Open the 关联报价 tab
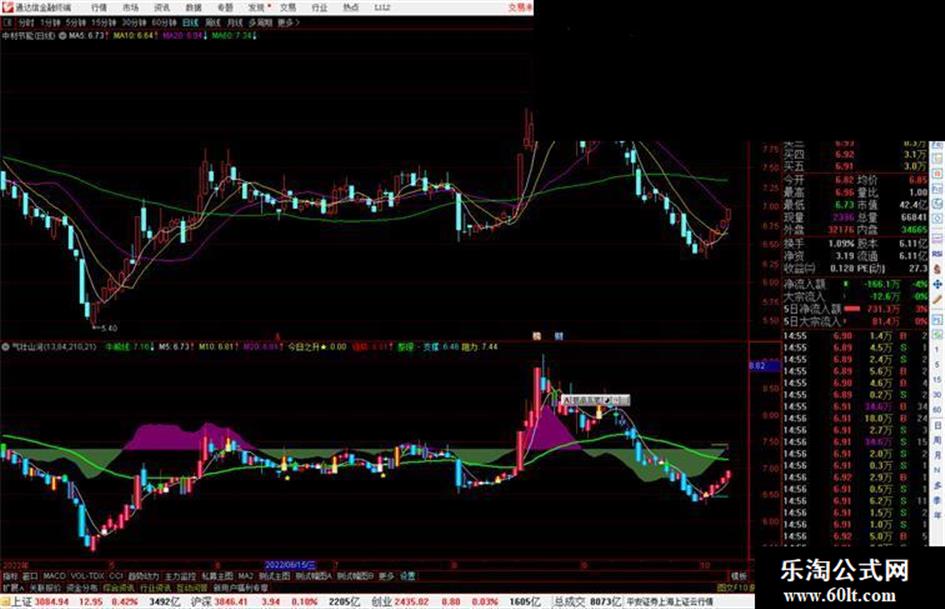945x609 pixels. click(45, 587)
